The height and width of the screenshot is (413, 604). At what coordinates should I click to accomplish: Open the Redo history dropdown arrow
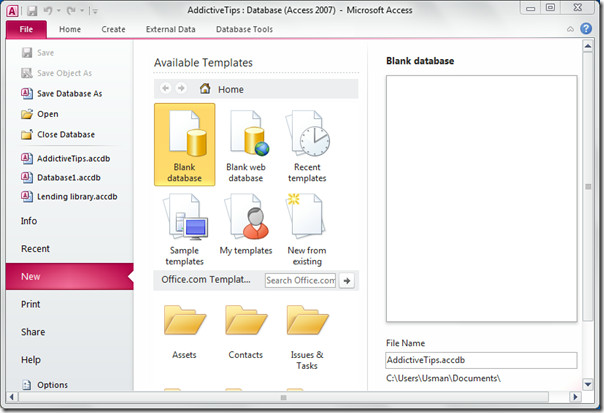[82, 11]
